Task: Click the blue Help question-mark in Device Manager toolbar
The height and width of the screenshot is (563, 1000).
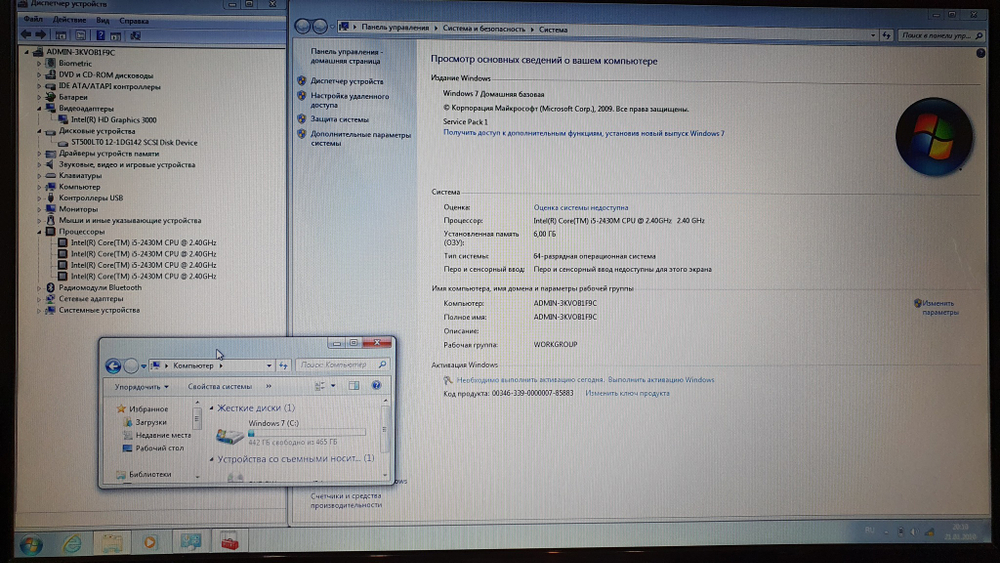Action: coord(100,35)
